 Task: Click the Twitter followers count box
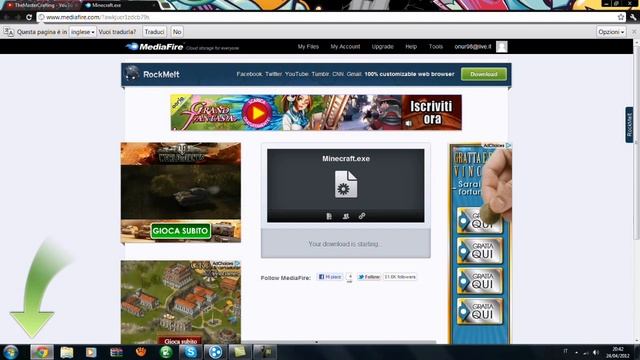pyautogui.click(x=400, y=277)
